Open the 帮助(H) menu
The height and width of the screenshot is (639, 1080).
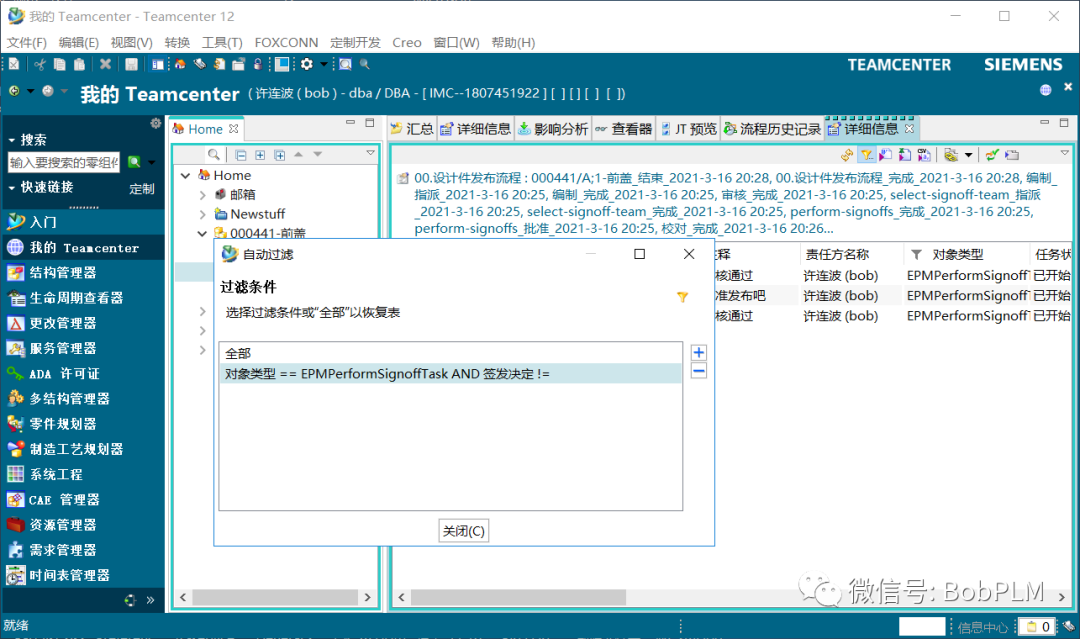tap(513, 43)
